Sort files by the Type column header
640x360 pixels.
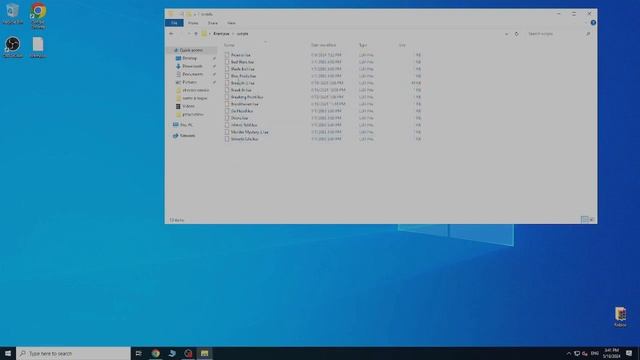362,45
